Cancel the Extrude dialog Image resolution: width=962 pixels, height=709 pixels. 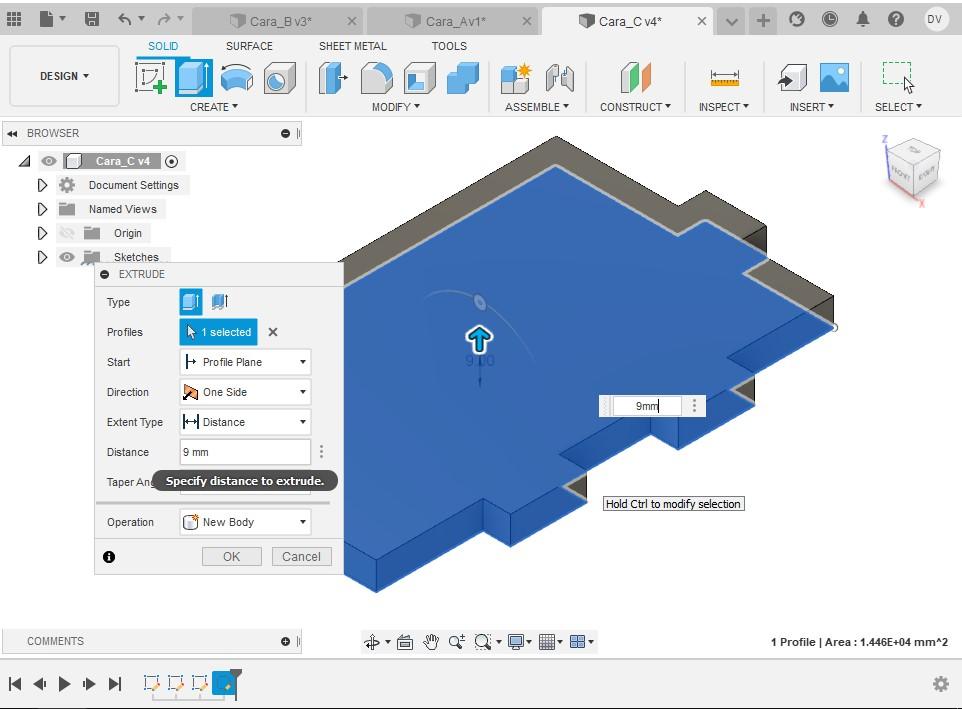pyautogui.click(x=301, y=556)
